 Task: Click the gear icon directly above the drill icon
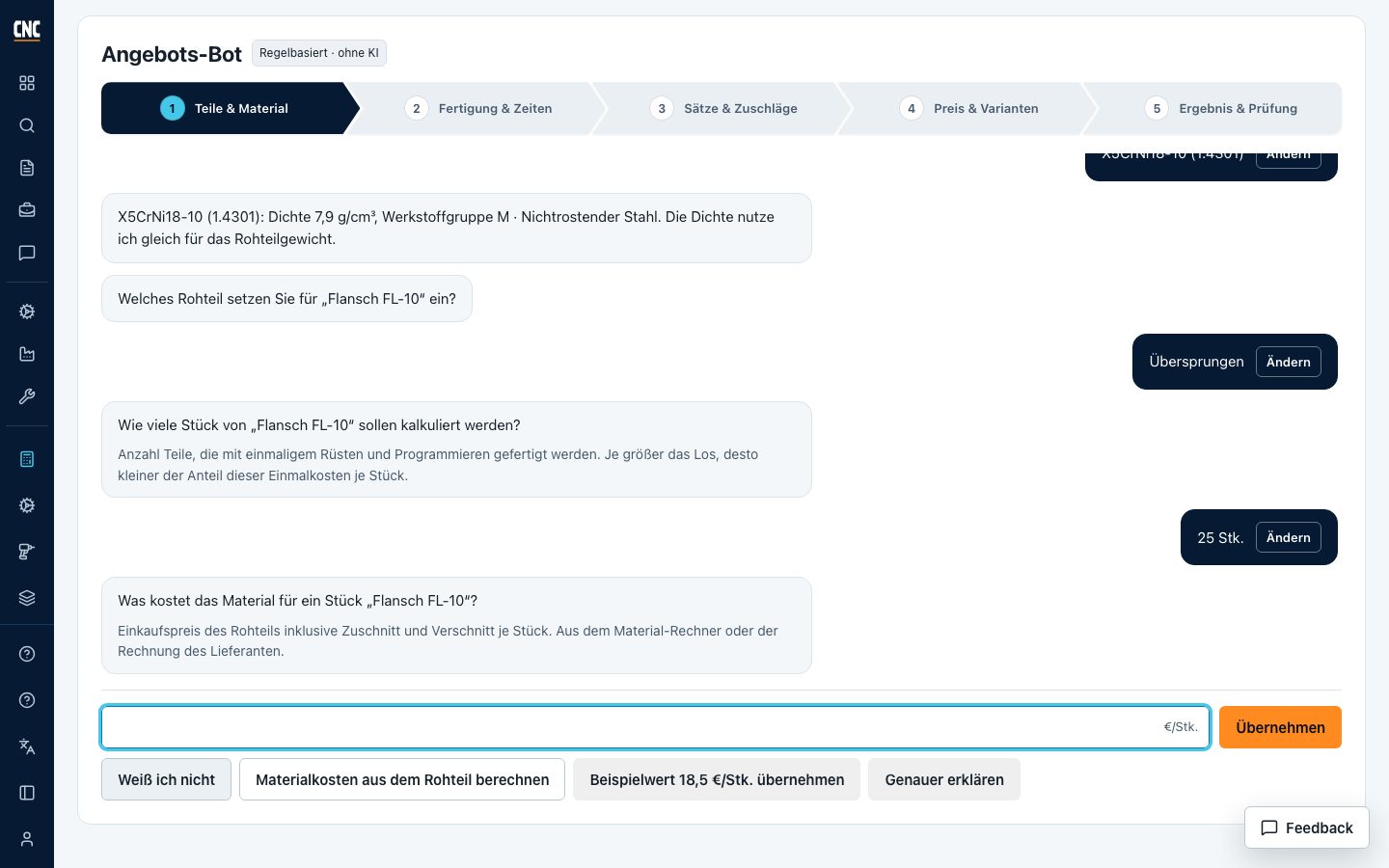pyautogui.click(x=27, y=505)
